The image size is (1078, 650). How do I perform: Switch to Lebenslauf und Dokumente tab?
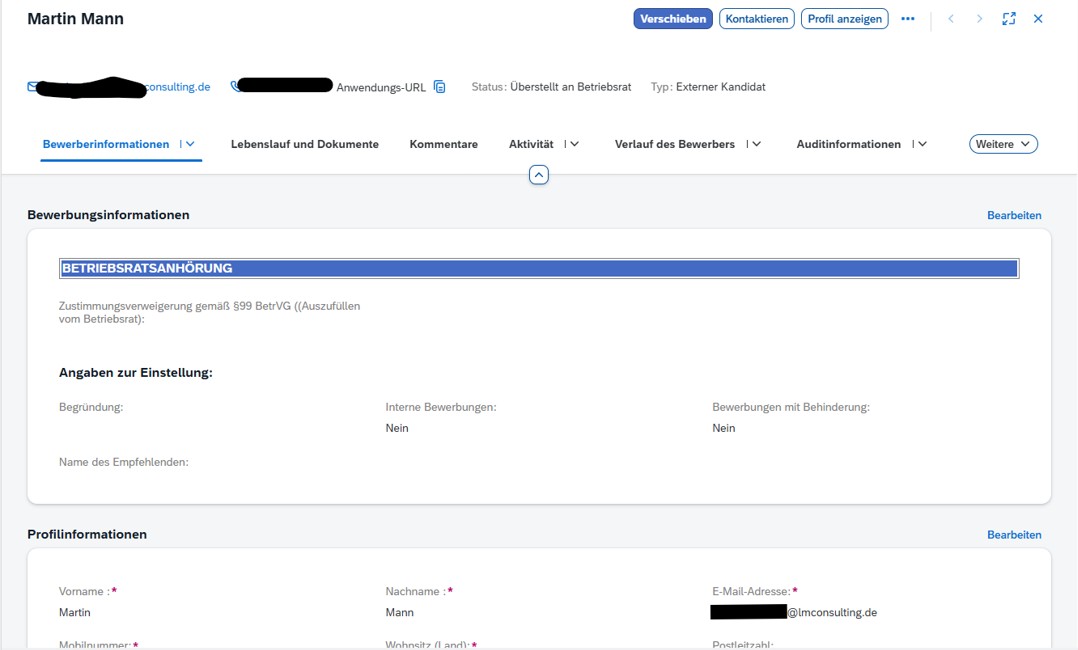(304, 144)
